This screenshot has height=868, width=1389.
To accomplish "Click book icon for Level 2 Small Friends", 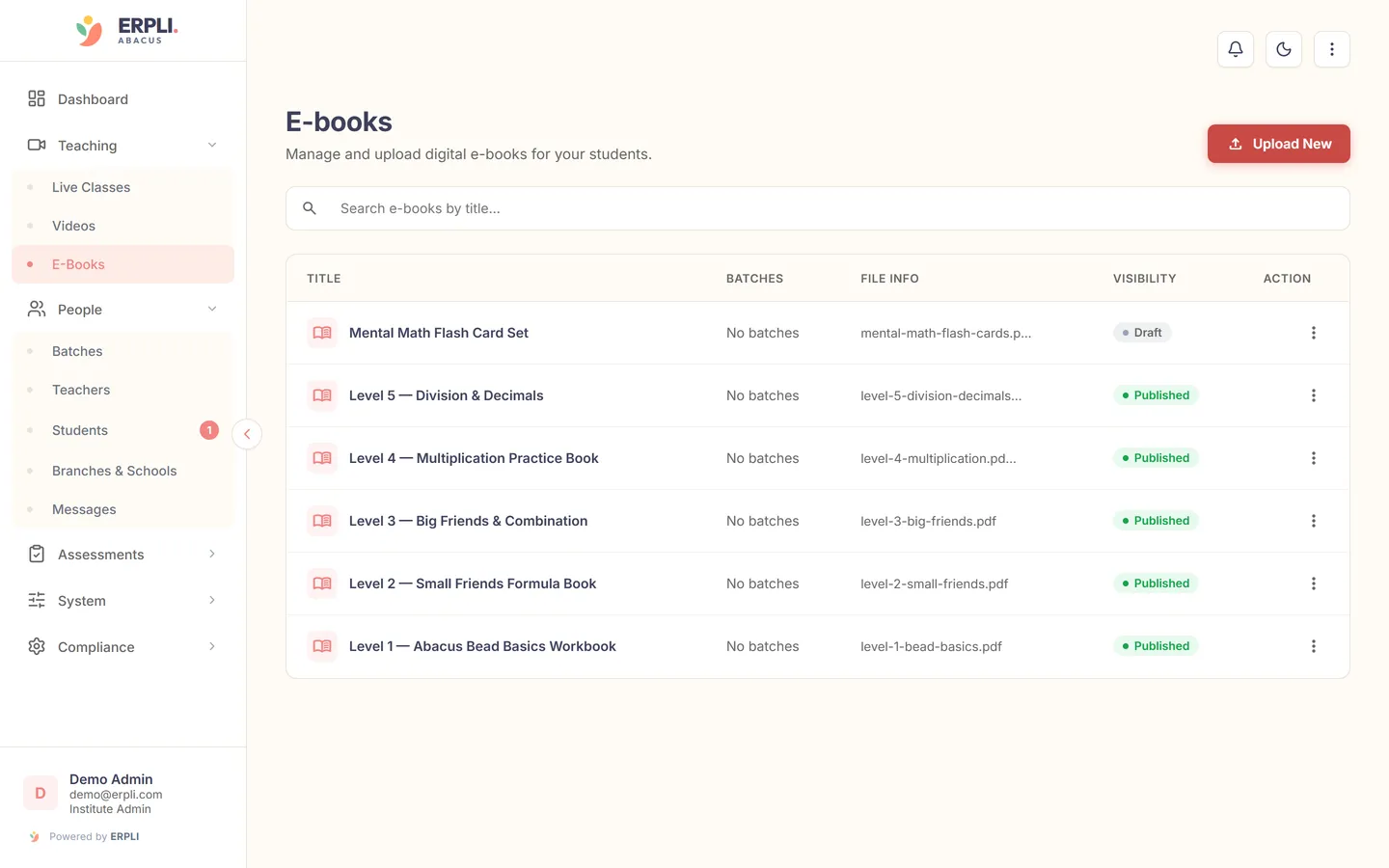I will pos(322,583).
